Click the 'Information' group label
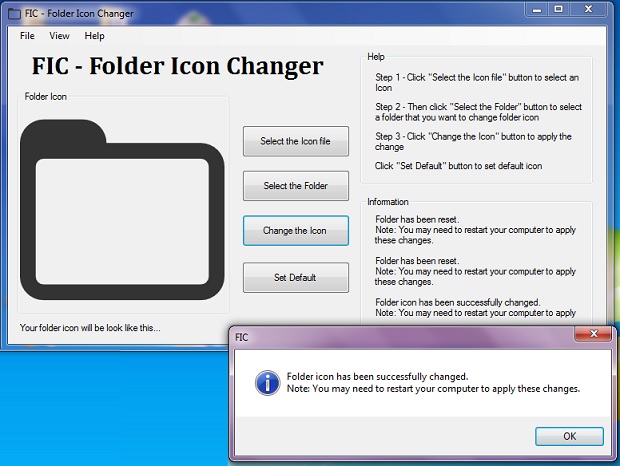 (x=388, y=202)
